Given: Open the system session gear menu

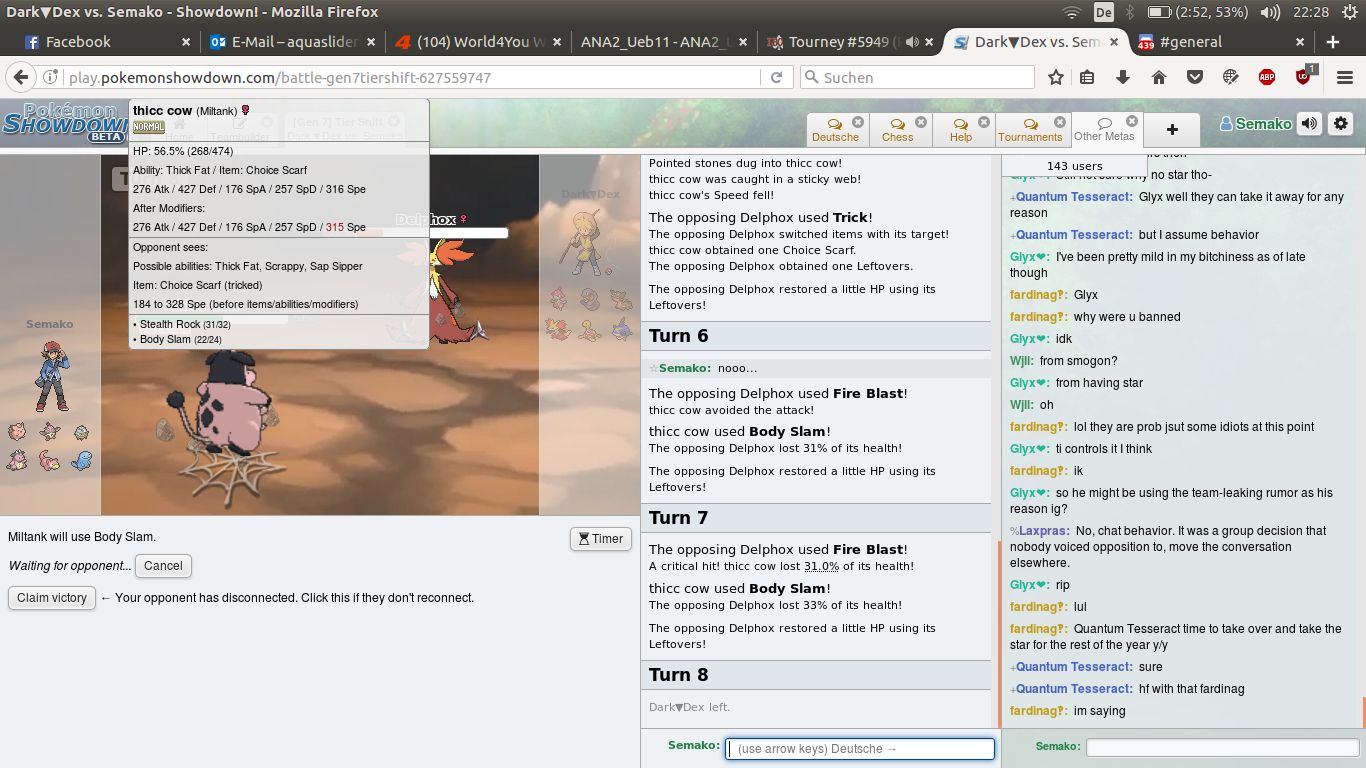Looking at the screenshot, I should coord(1349,12).
